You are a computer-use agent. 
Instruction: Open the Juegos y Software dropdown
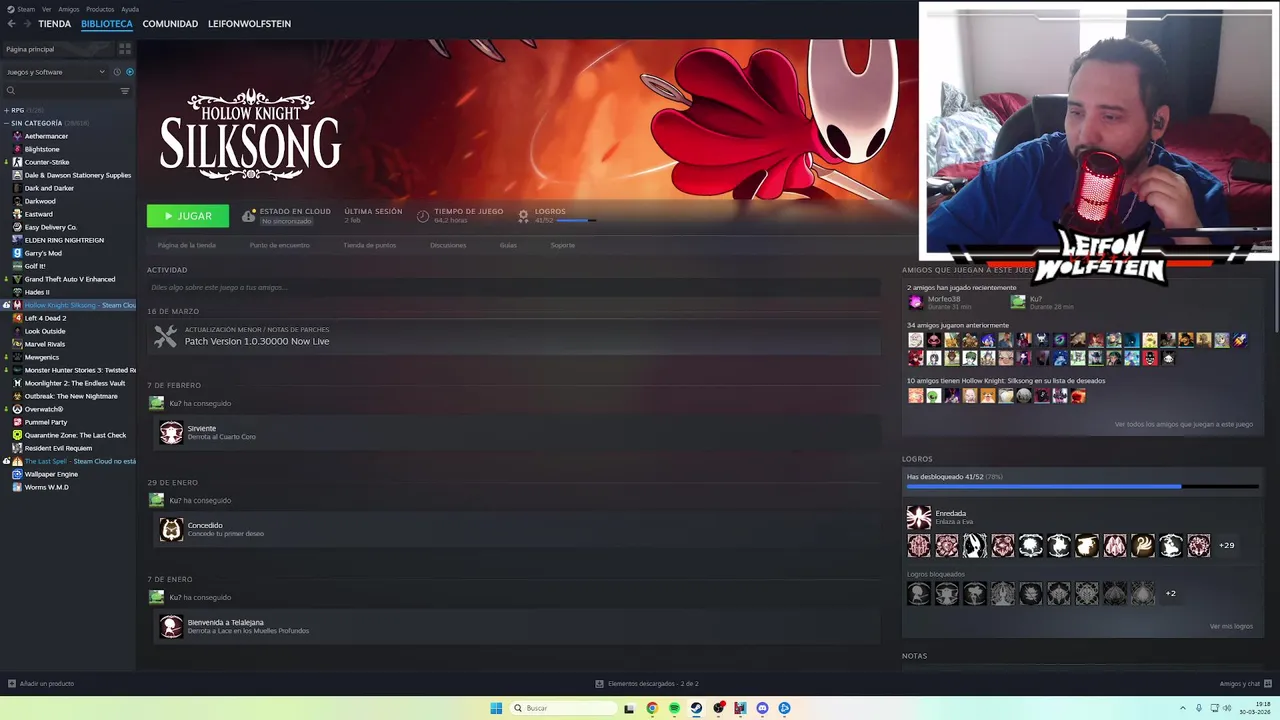click(55, 72)
